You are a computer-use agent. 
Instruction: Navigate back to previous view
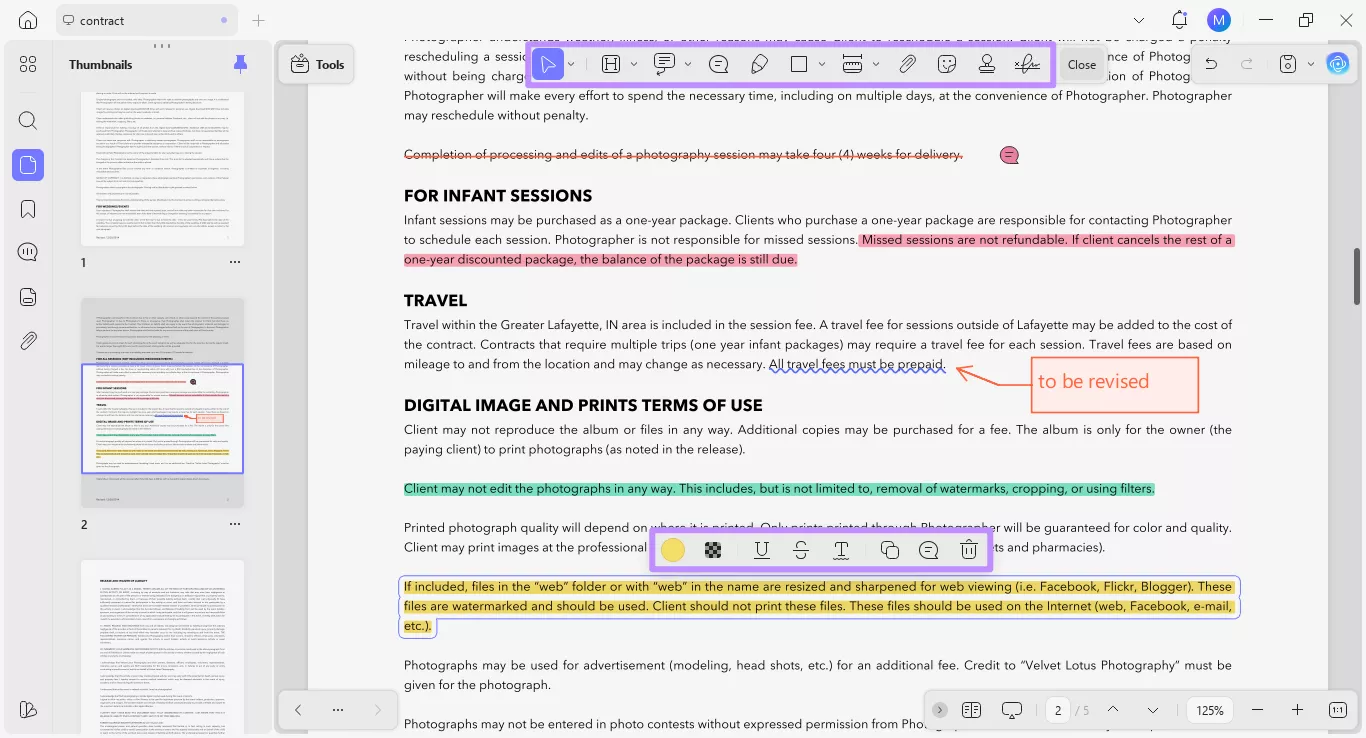click(298, 710)
